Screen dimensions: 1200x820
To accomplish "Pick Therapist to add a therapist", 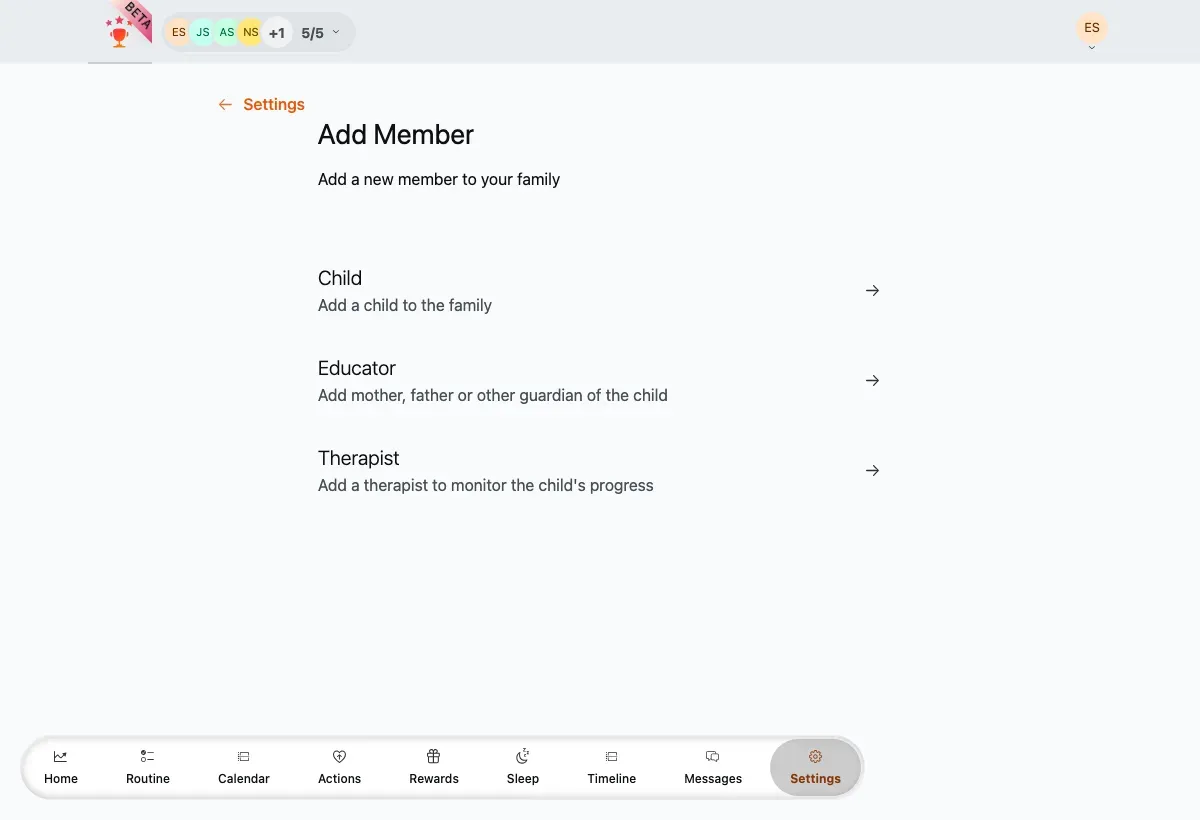I will [x=599, y=470].
